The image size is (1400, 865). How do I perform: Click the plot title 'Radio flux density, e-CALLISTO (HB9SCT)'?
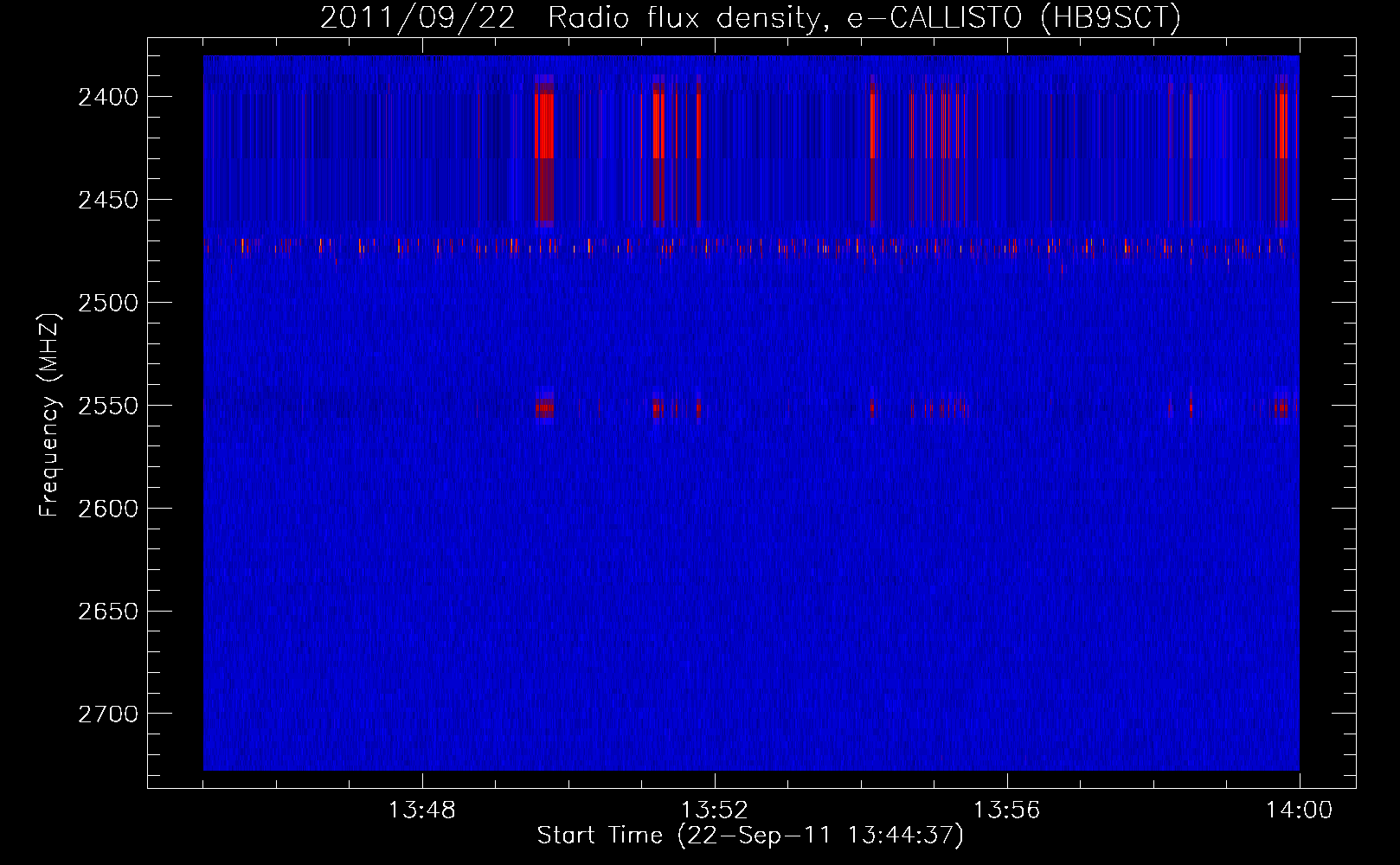pyautogui.click(x=864, y=17)
